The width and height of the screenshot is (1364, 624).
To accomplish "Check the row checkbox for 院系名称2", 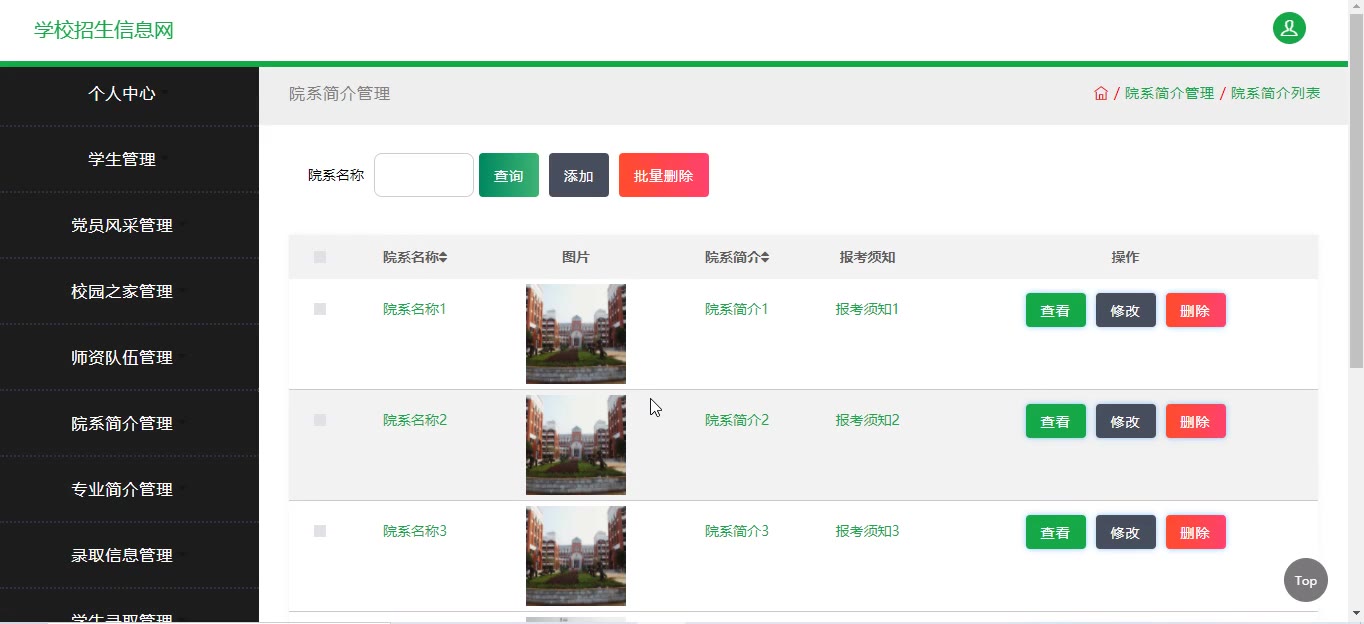I will click(320, 420).
